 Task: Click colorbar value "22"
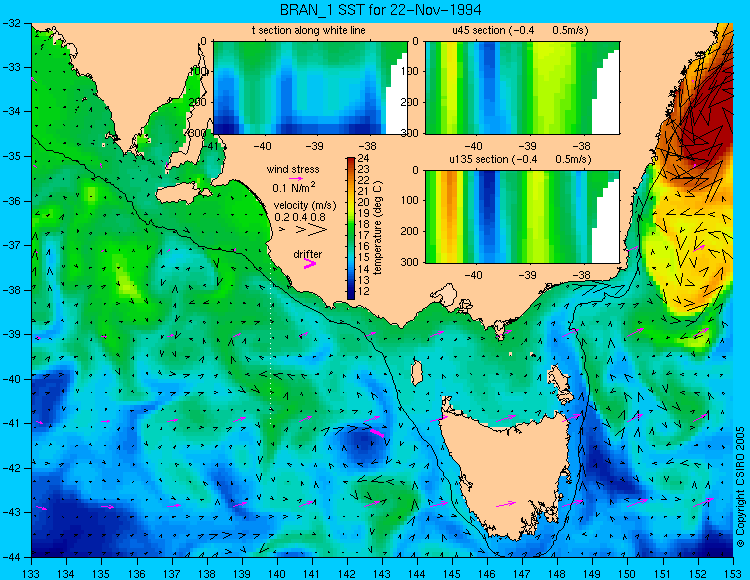tap(364, 180)
